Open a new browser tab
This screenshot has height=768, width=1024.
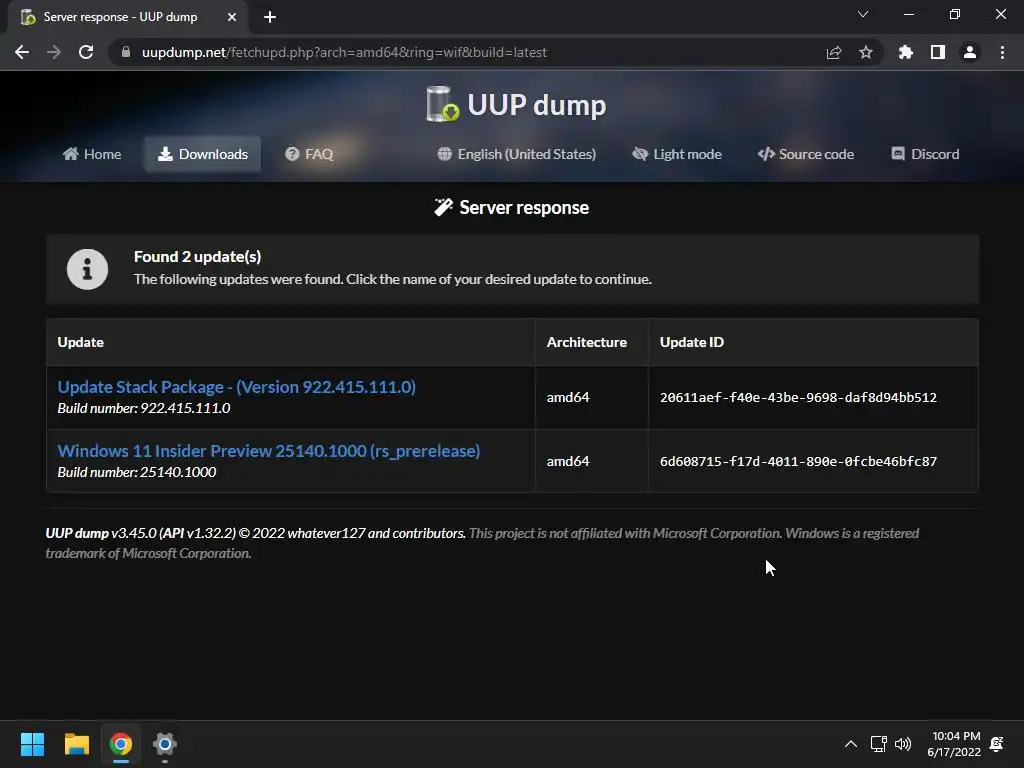(x=270, y=17)
